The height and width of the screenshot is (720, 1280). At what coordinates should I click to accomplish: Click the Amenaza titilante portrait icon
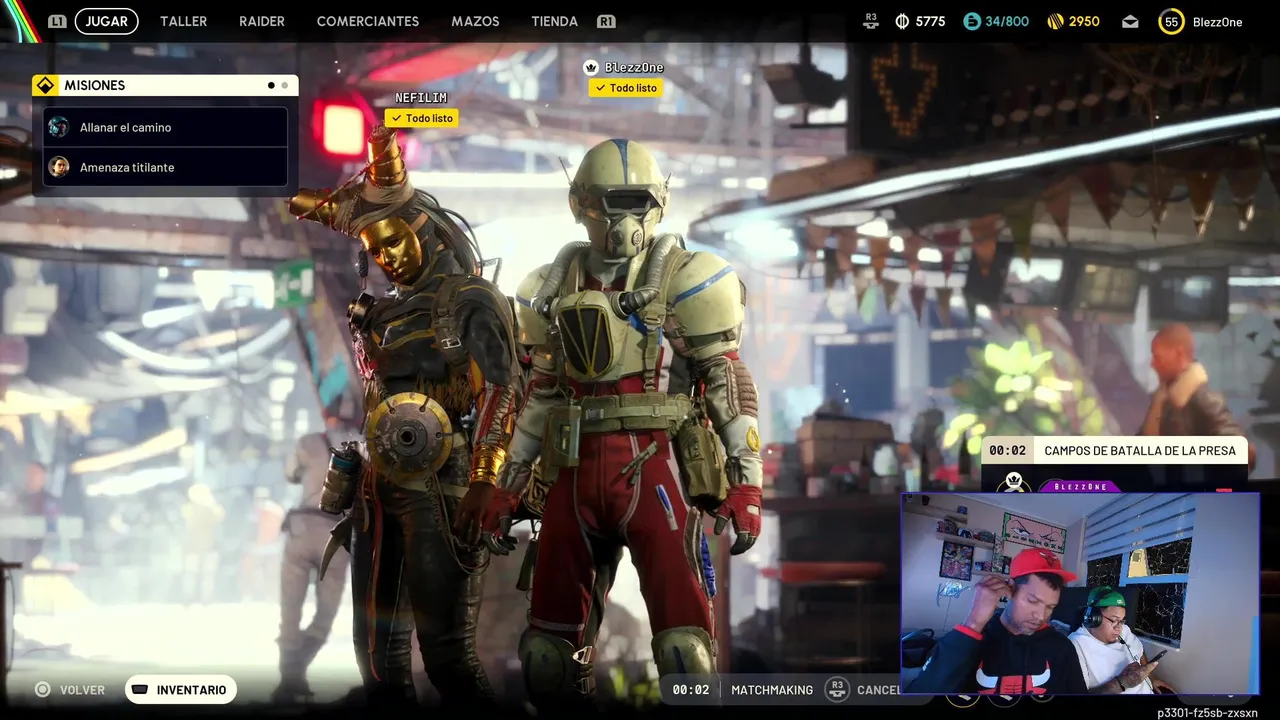click(x=59, y=167)
